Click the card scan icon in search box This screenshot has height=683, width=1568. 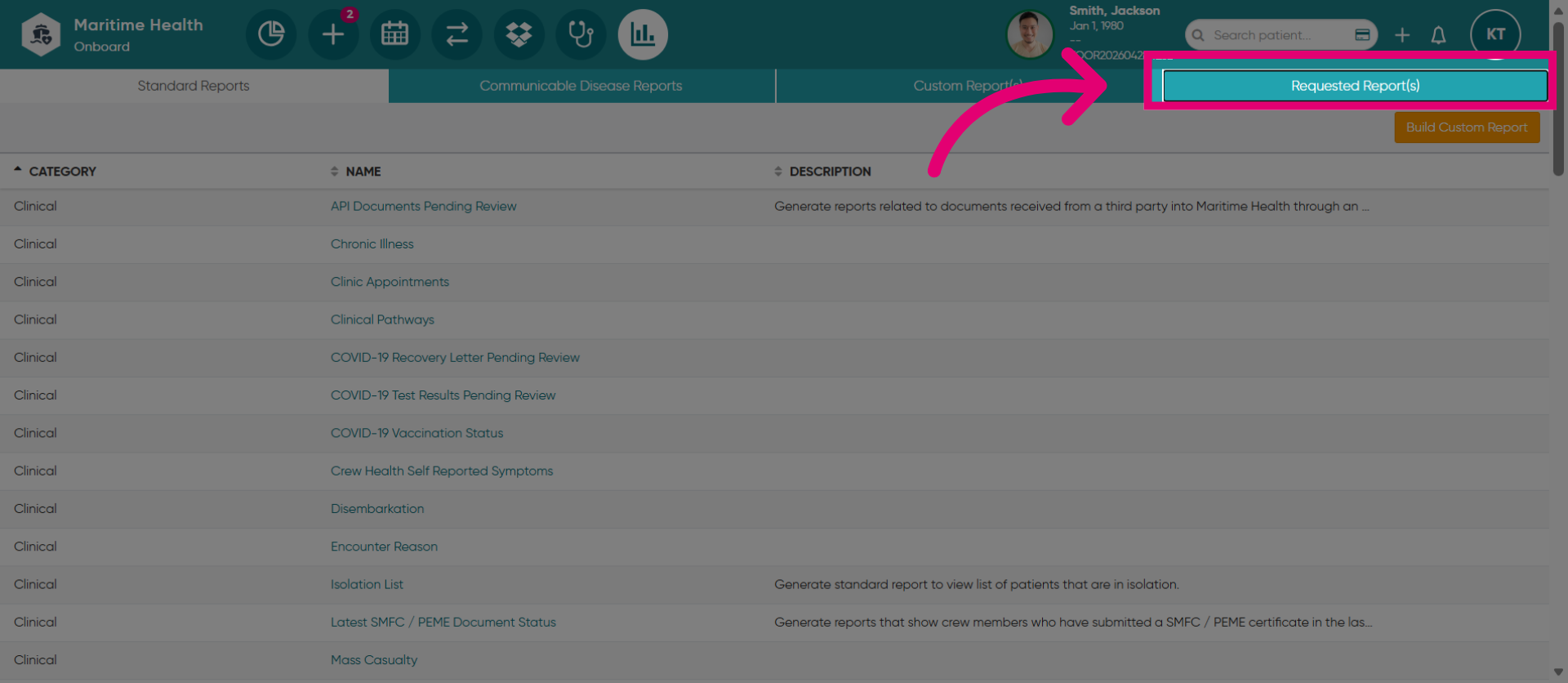[x=1362, y=35]
